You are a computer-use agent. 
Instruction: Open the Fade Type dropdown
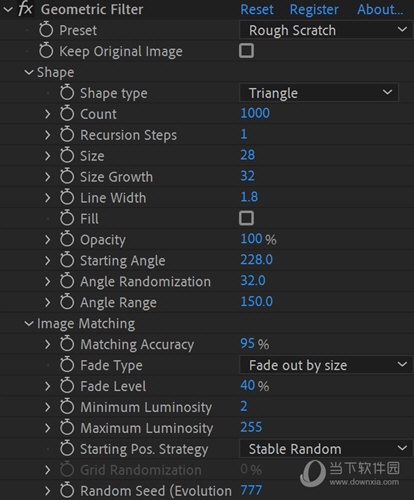click(x=326, y=365)
